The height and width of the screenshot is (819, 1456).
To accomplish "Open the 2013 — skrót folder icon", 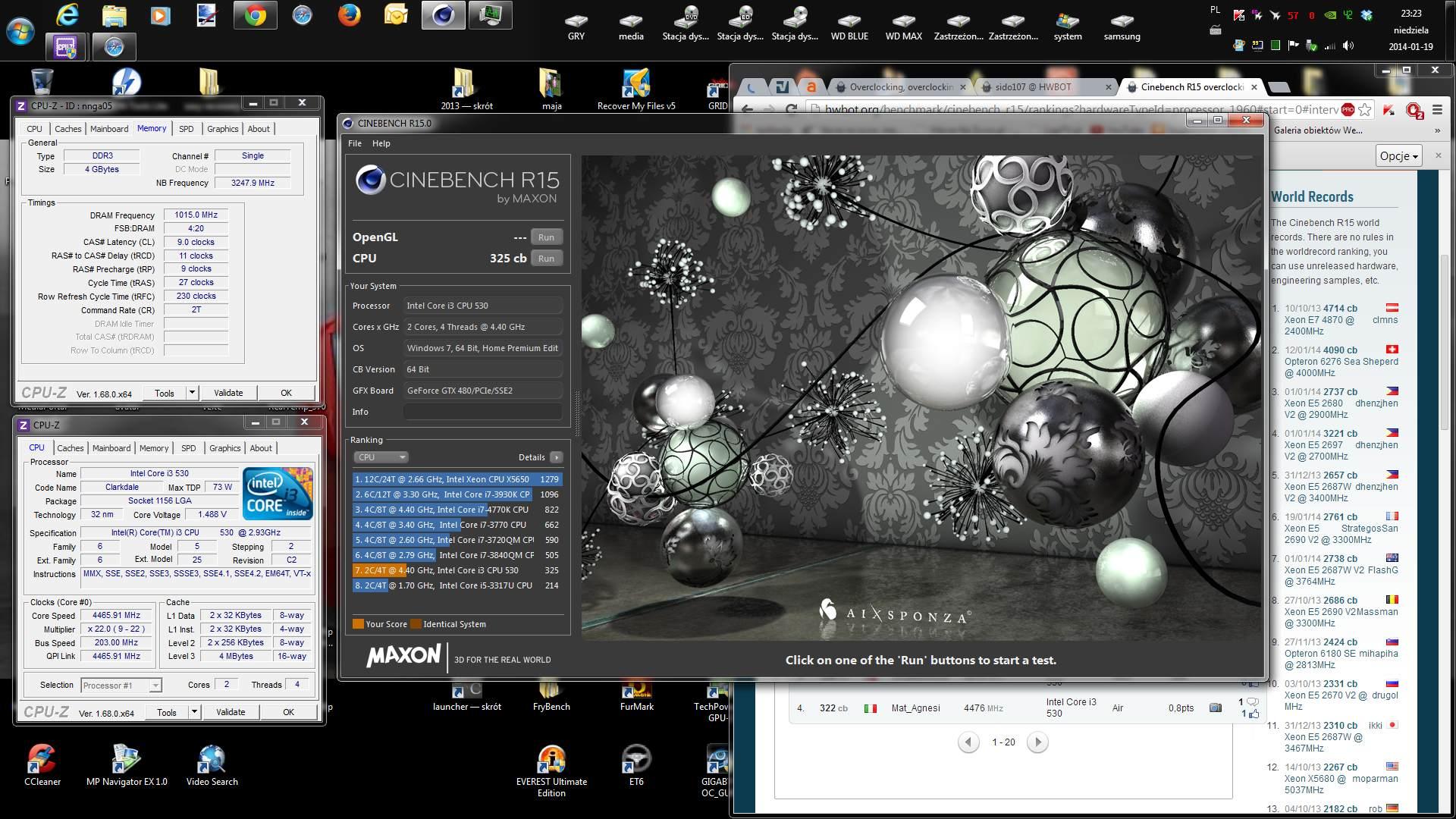I will tap(466, 89).
